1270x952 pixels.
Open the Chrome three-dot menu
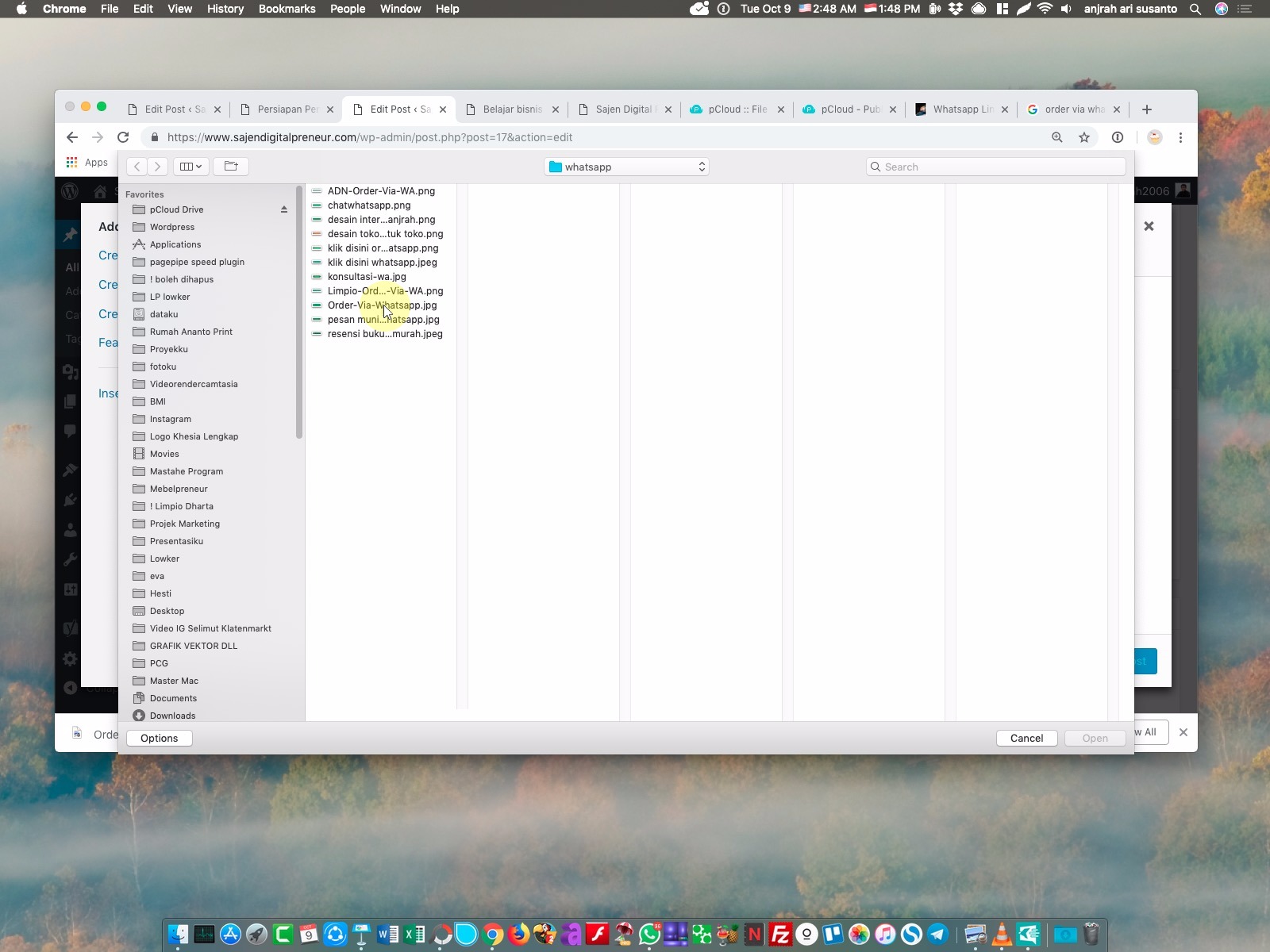coord(1180,137)
